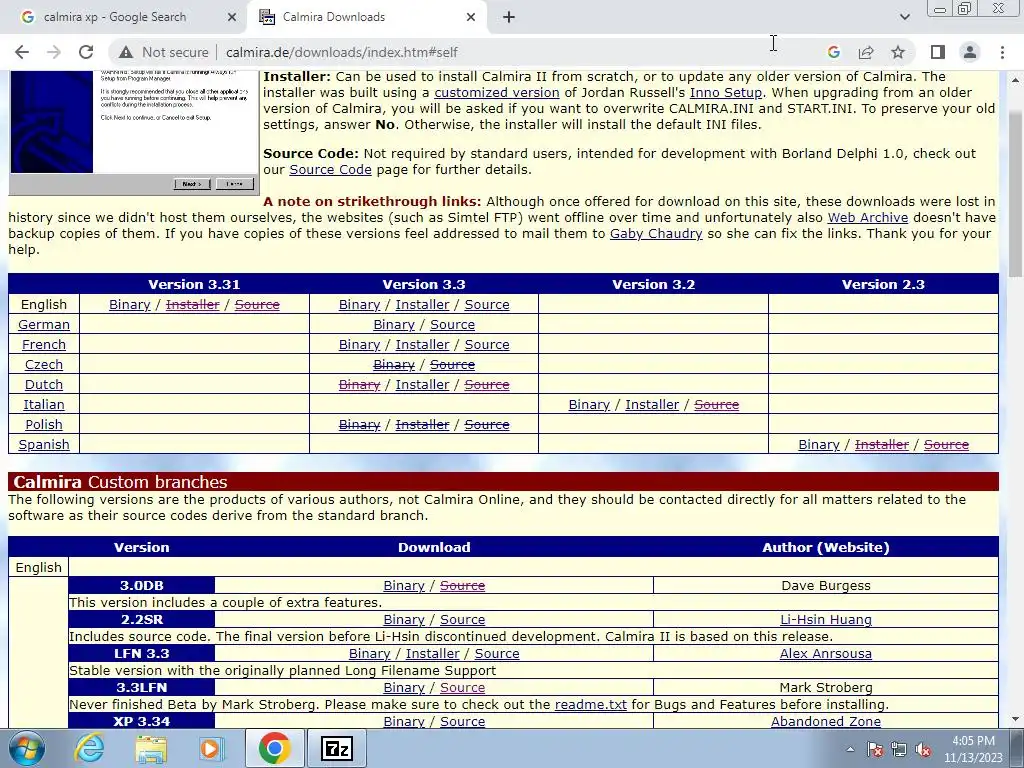Click the browser forward arrow

[x=54, y=52]
